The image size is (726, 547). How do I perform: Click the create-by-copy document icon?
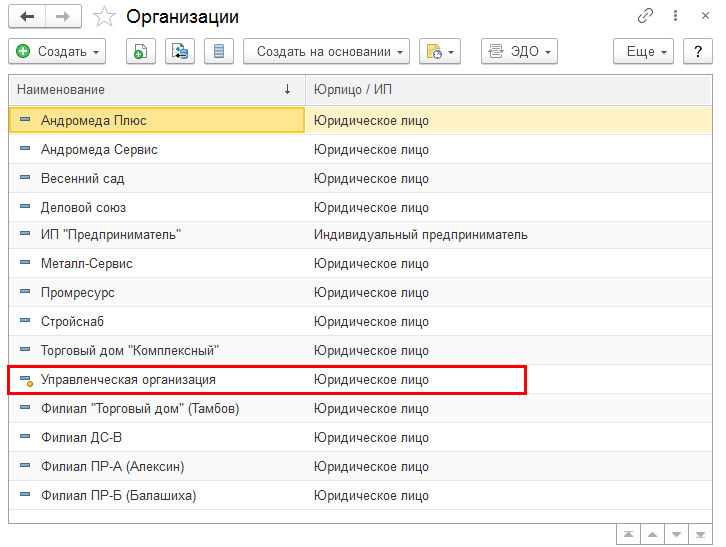tap(141, 51)
